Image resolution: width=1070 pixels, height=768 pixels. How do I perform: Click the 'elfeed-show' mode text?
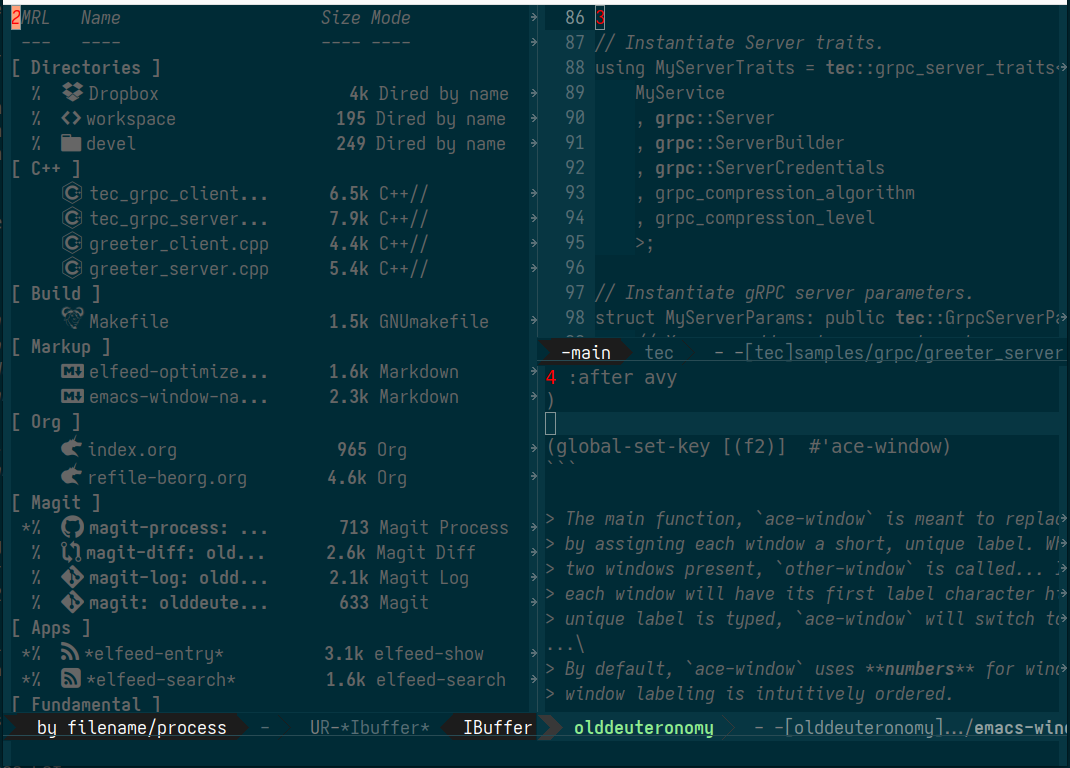(x=429, y=653)
